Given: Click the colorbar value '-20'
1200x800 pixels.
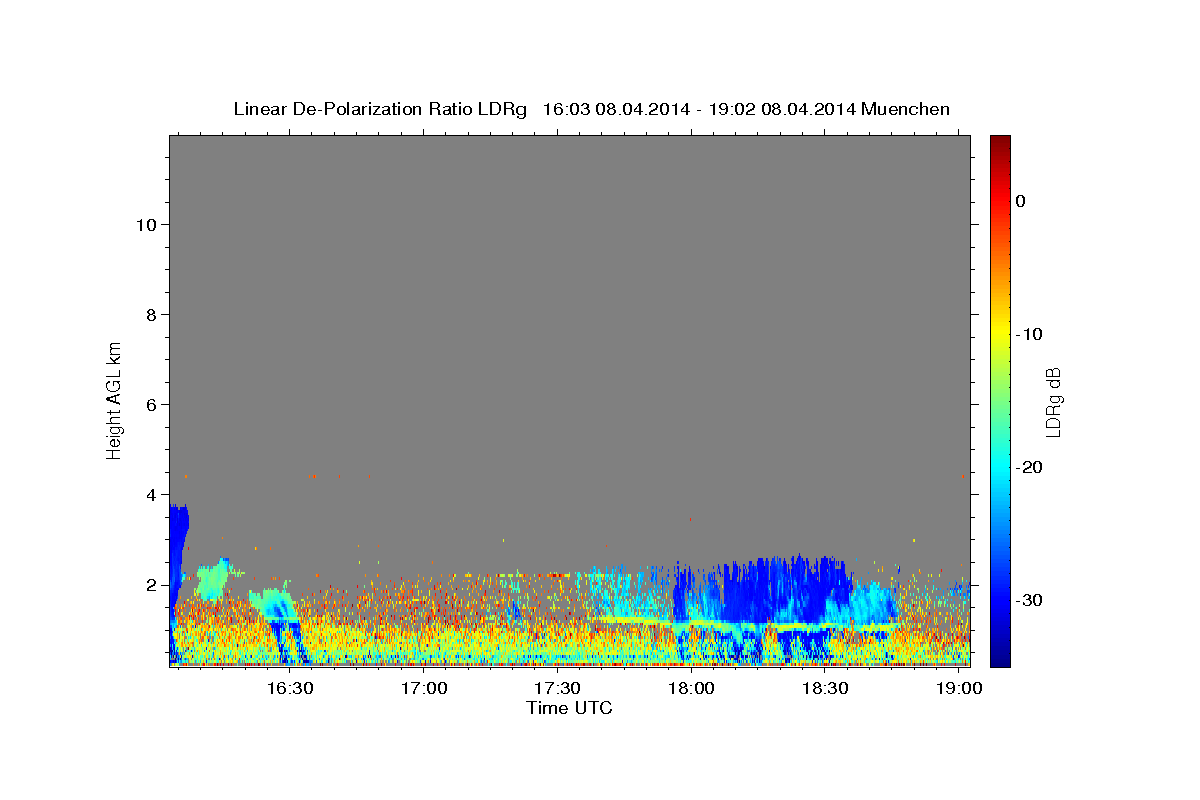Looking at the screenshot, I should click(1030, 467).
